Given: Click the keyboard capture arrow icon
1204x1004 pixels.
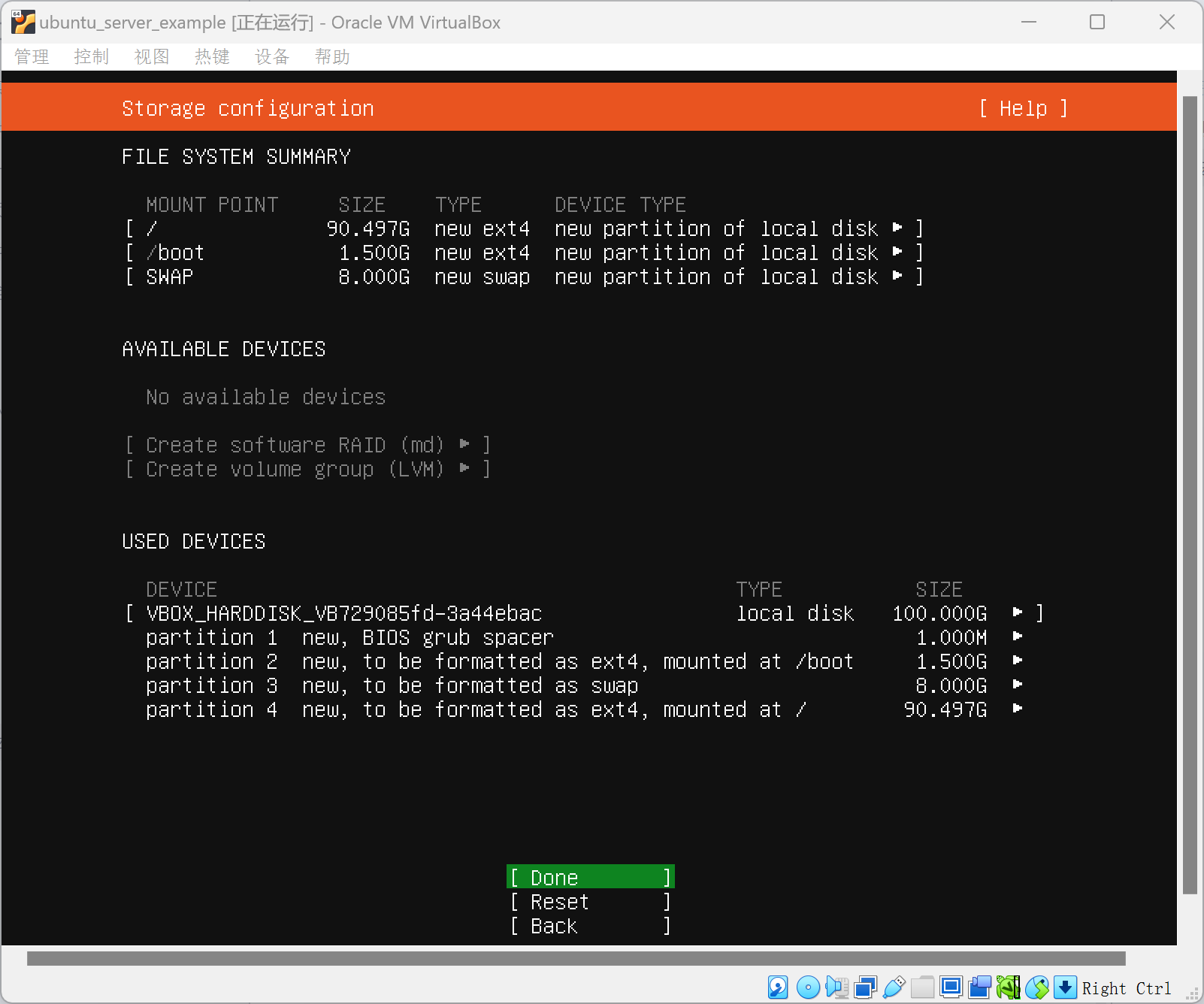Looking at the screenshot, I should tap(1065, 987).
